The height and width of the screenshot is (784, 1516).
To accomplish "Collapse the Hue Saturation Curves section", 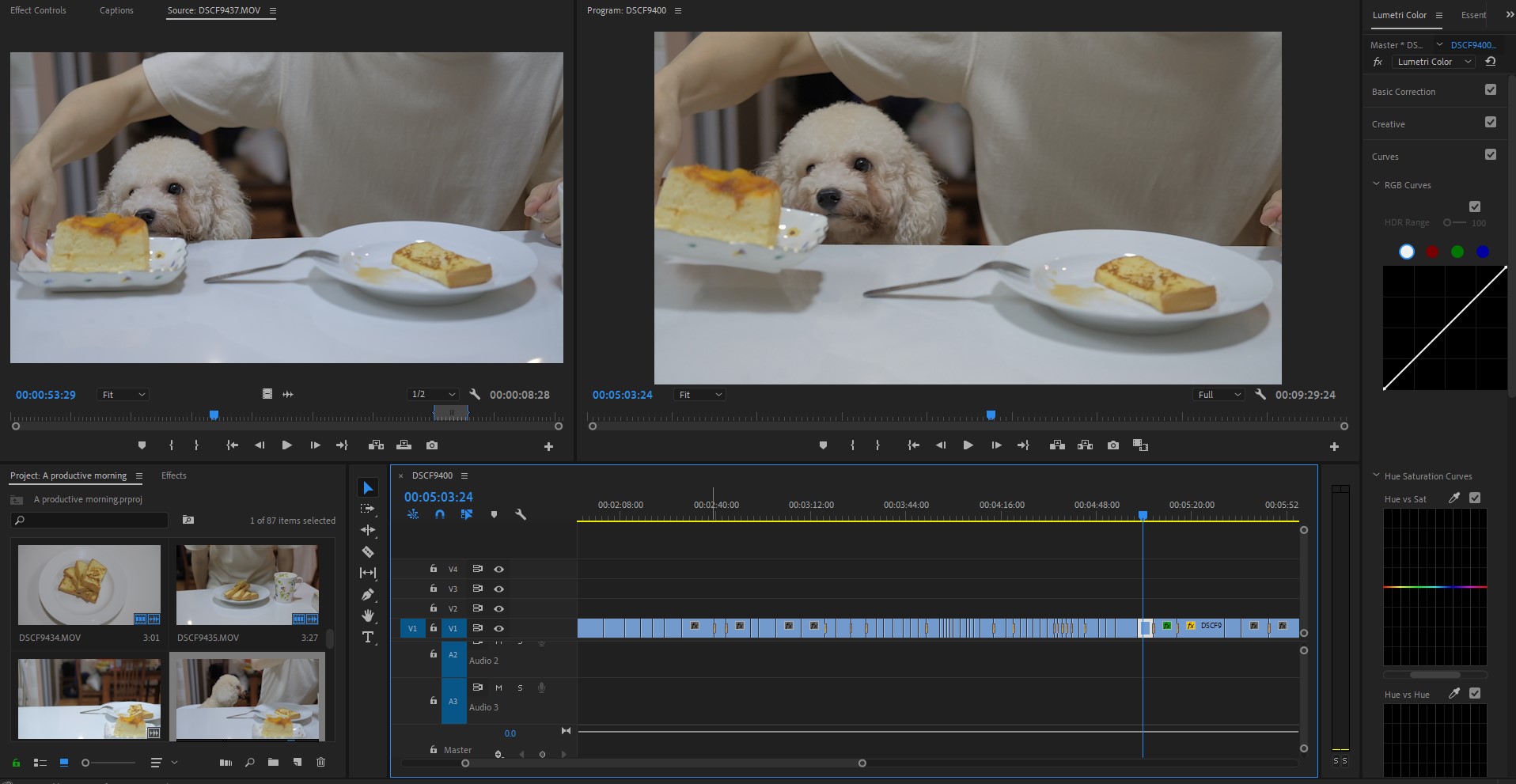I will (1376, 475).
